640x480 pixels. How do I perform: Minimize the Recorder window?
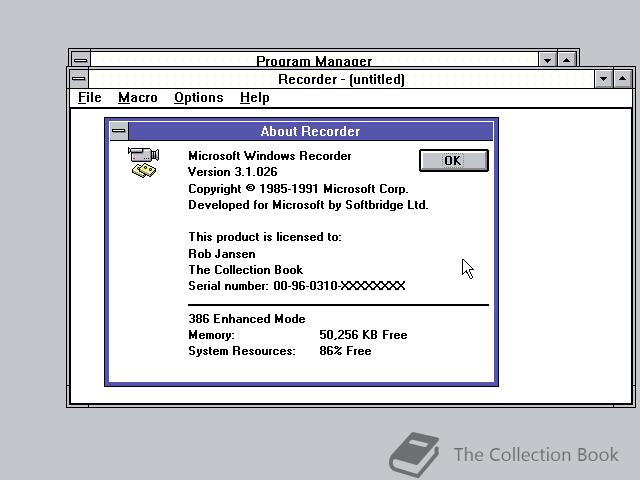tap(603, 79)
